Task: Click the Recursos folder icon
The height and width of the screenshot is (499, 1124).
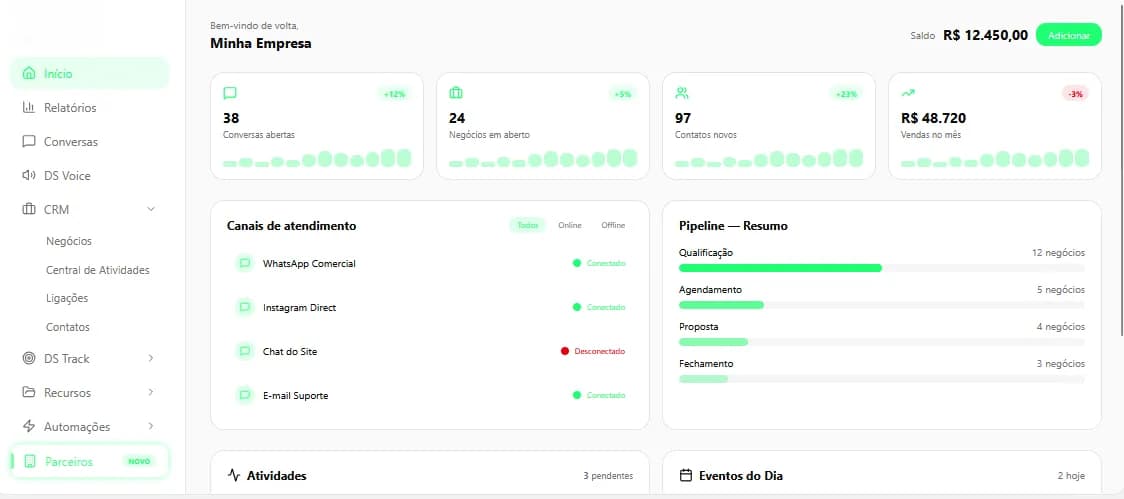Action: 29,392
